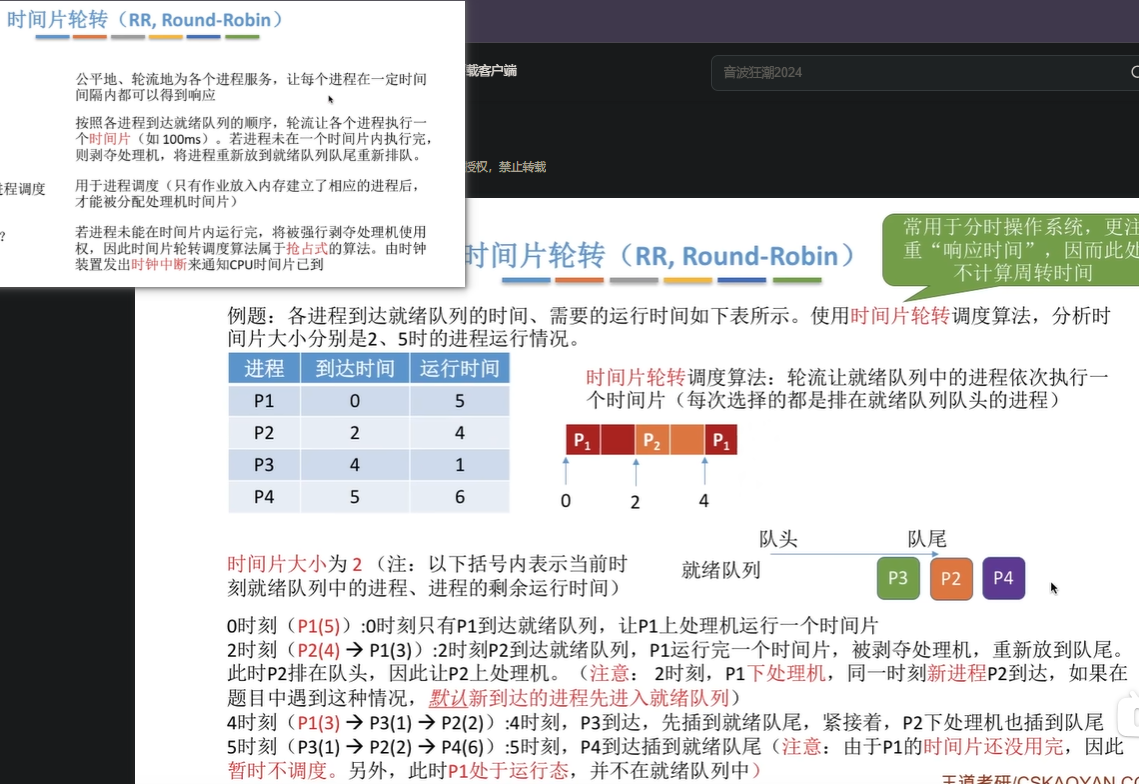This screenshot has width=1139, height=784.
Task: Click the search magnifier icon
Action: coord(1134,72)
